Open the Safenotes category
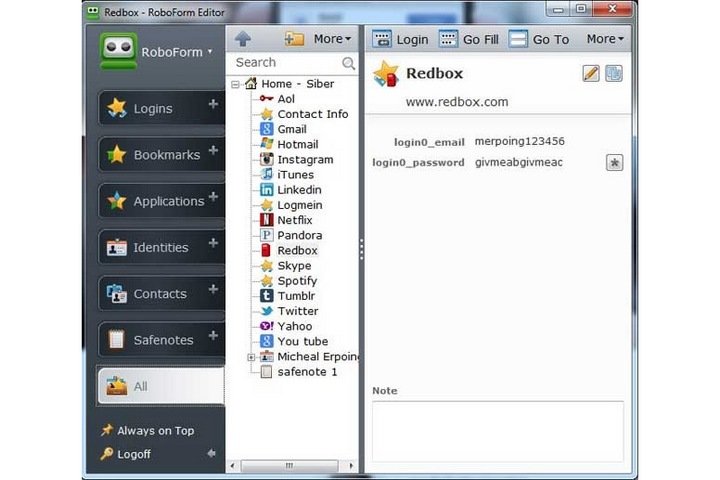 pos(163,340)
